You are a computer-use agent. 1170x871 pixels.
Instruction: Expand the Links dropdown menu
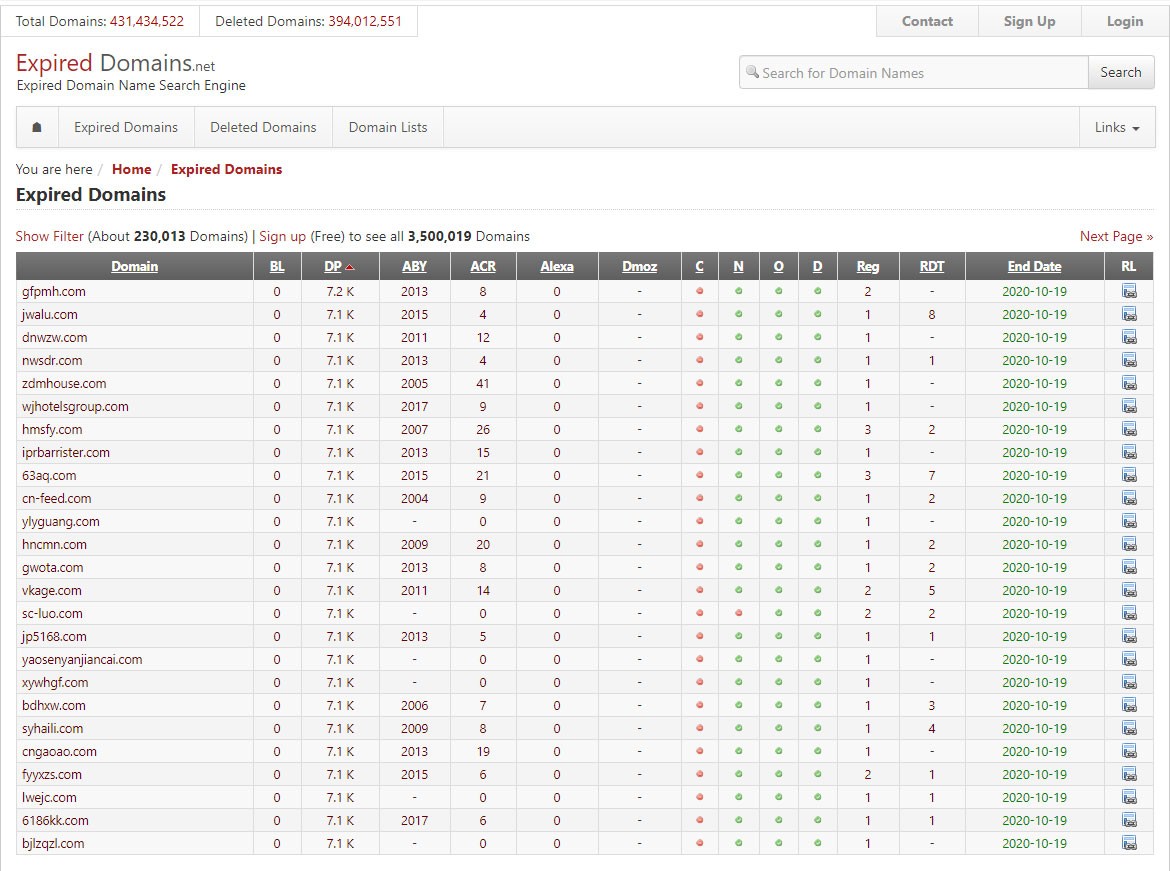(1116, 128)
